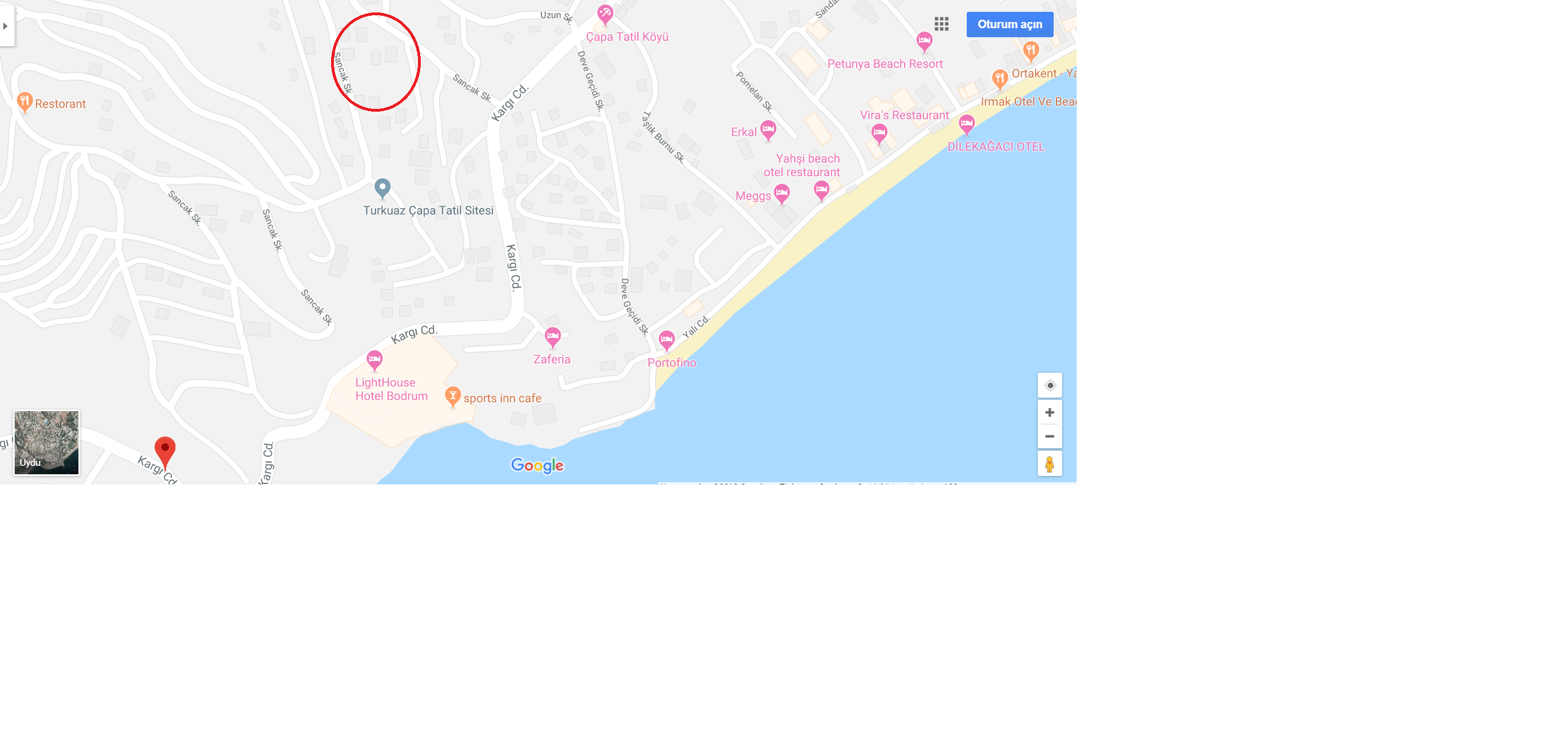The height and width of the screenshot is (732, 1568).
Task: Click the Google logo on map
Action: (537, 465)
